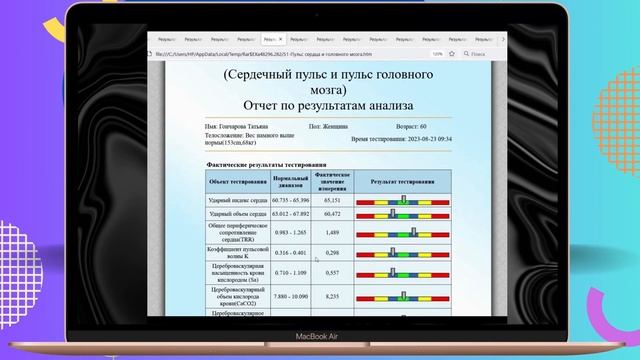640x360 pixels.
Task: Click the Нормальный диапазон column header
Action: tap(291, 182)
